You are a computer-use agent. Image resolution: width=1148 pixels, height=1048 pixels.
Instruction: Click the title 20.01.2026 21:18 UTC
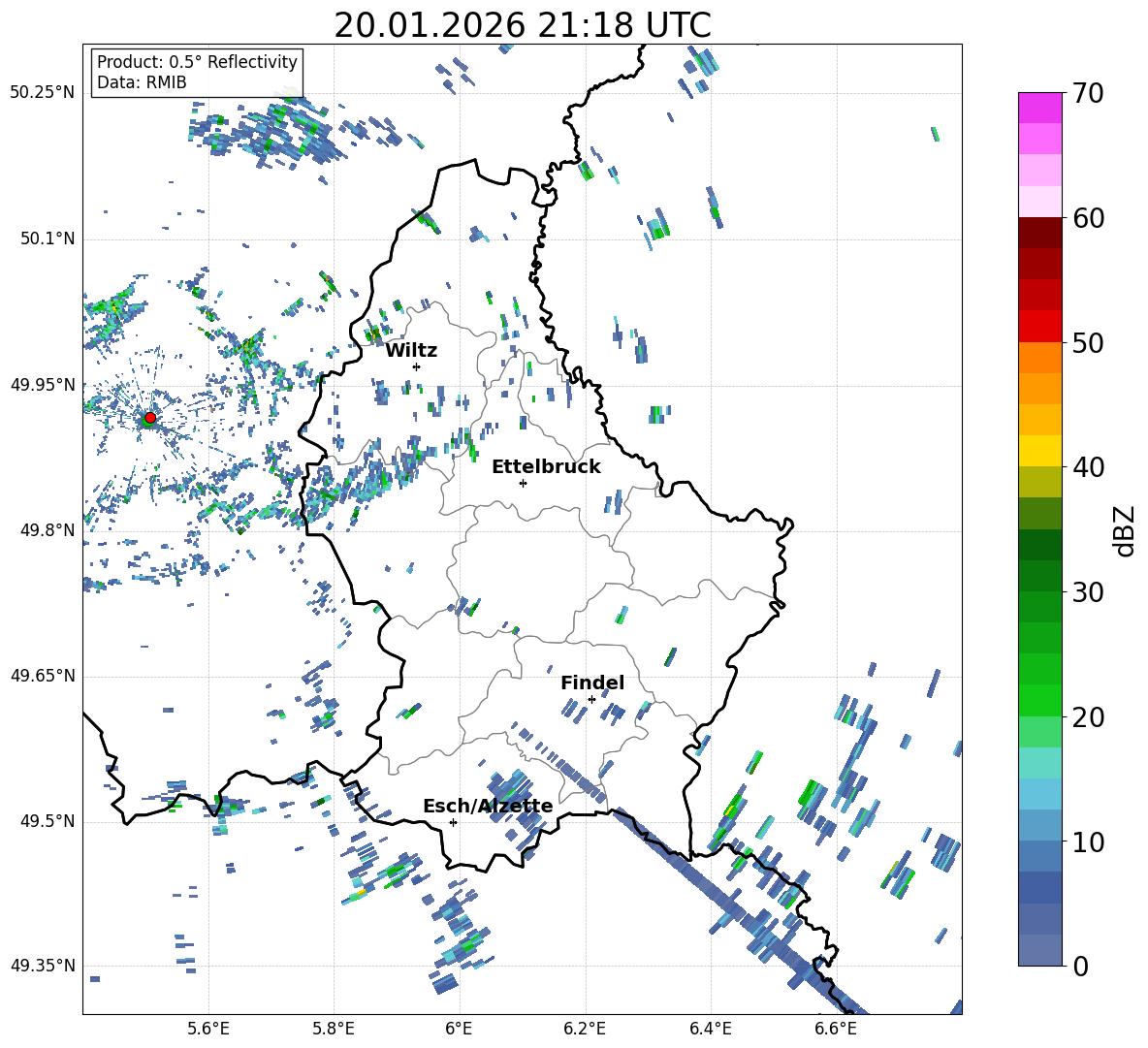point(523,25)
